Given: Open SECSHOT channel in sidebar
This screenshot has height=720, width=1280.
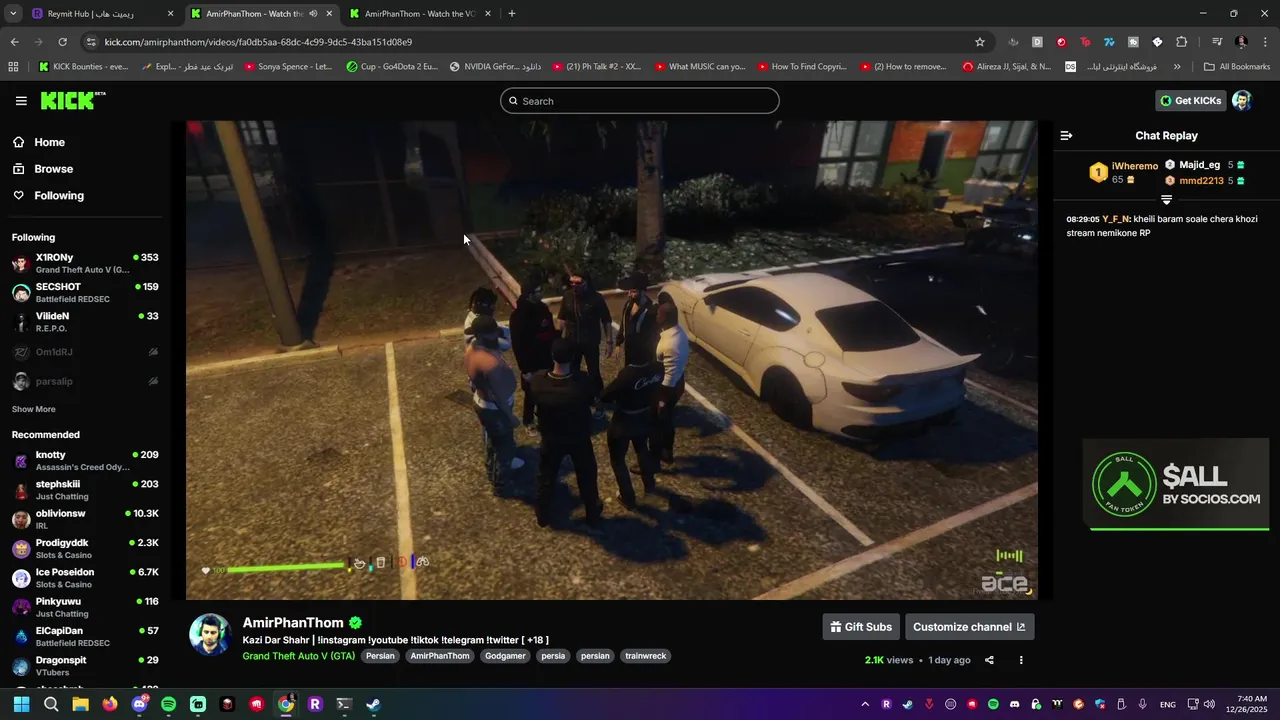Looking at the screenshot, I should point(85,293).
